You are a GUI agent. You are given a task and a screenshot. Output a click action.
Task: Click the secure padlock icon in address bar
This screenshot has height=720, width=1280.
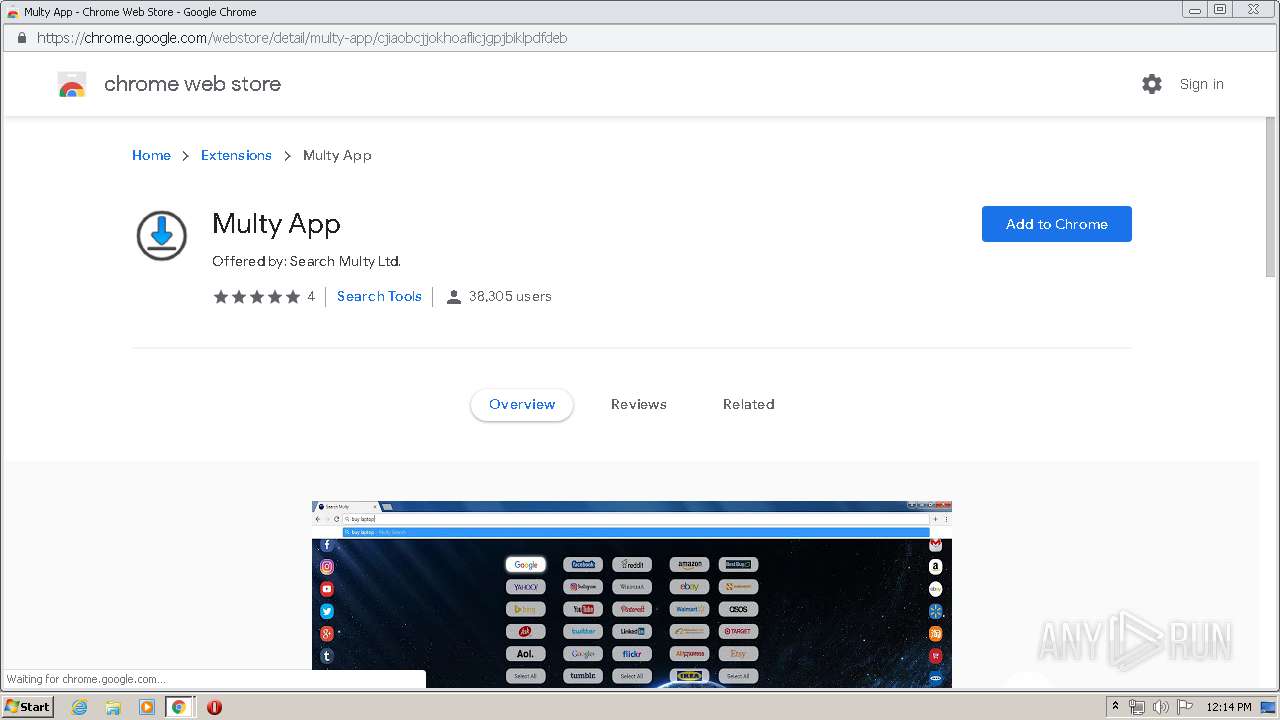(21, 38)
